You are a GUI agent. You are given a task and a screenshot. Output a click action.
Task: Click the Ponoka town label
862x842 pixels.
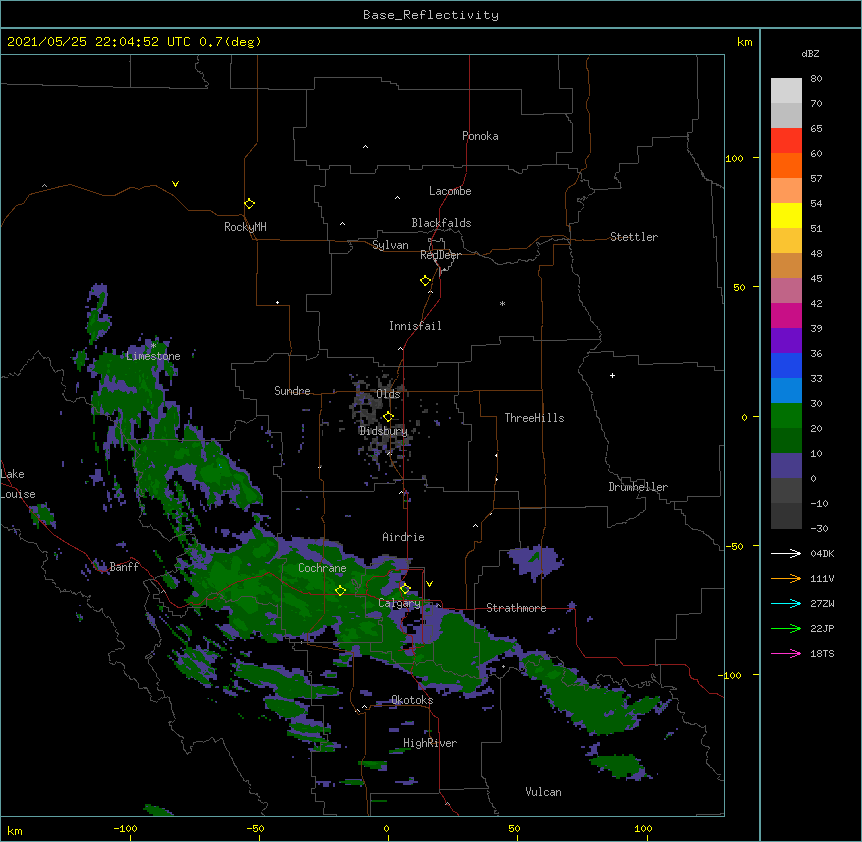click(x=480, y=136)
